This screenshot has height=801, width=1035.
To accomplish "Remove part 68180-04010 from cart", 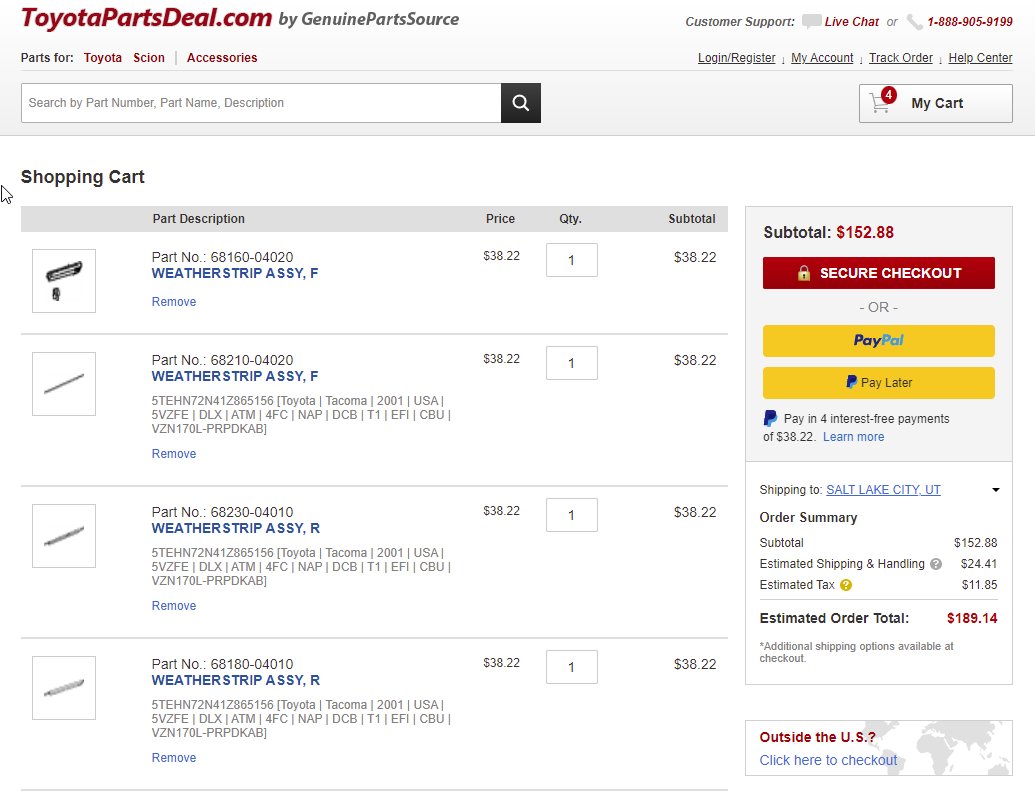I will point(174,757).
